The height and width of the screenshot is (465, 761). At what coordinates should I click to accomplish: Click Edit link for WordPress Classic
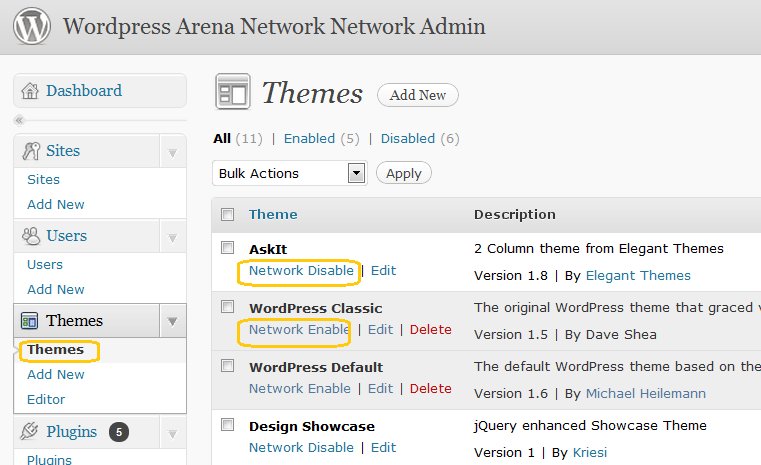[380, 330]
